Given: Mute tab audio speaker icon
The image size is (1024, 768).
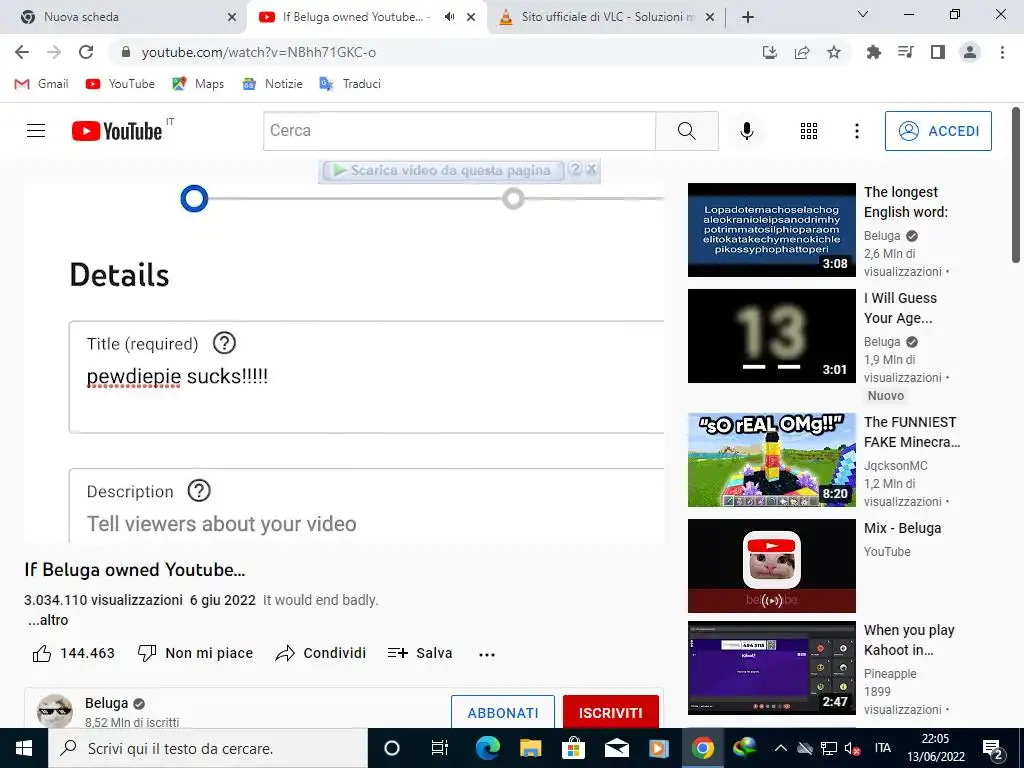Looking at the screenshot, I should (449, 17).
